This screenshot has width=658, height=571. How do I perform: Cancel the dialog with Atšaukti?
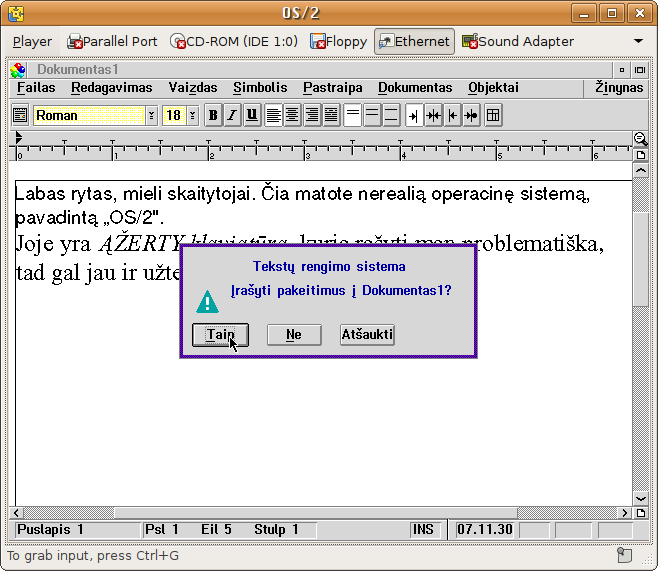367,335
